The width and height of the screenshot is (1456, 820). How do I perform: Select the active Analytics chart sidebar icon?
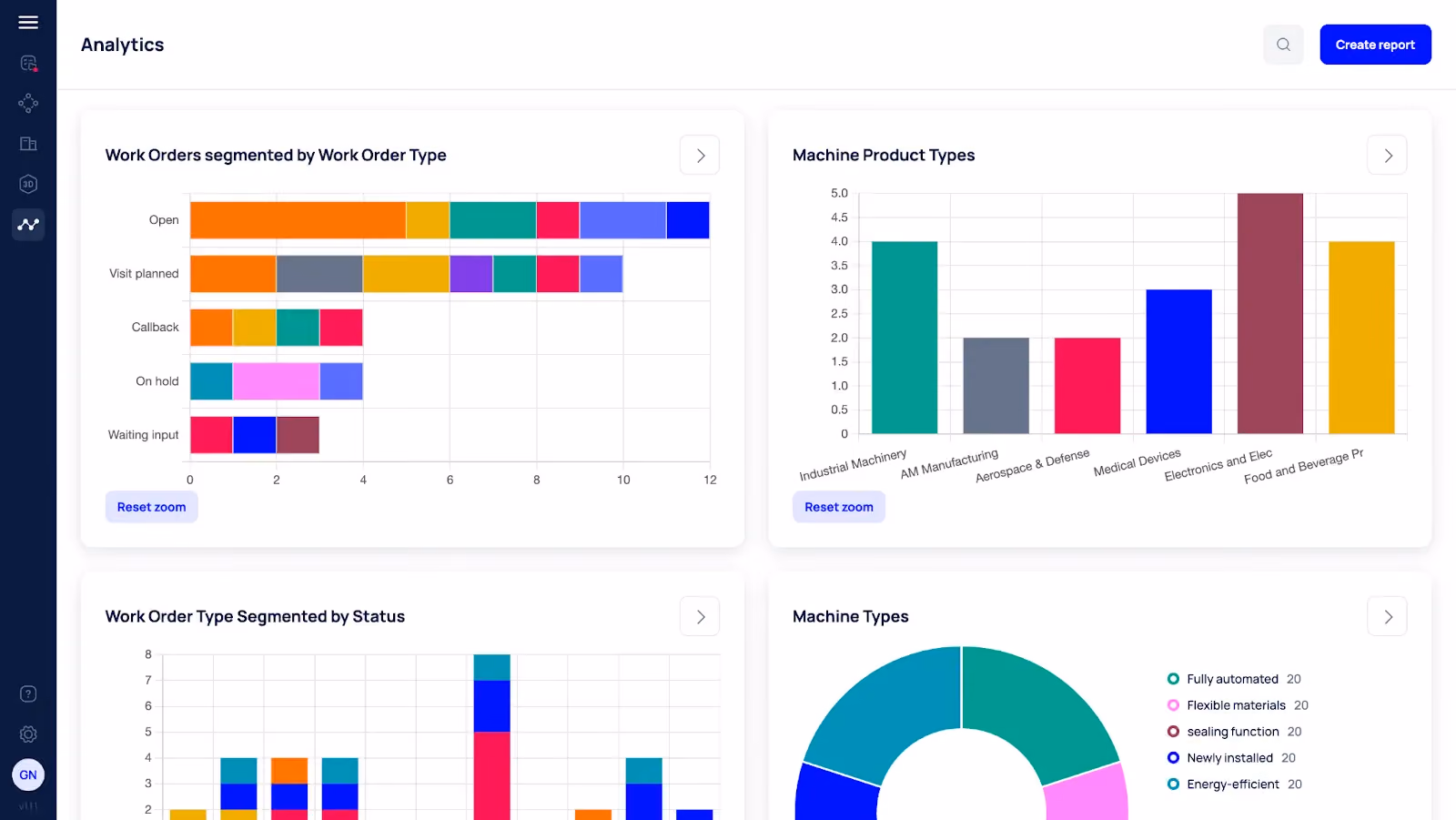tap(28, 224)
